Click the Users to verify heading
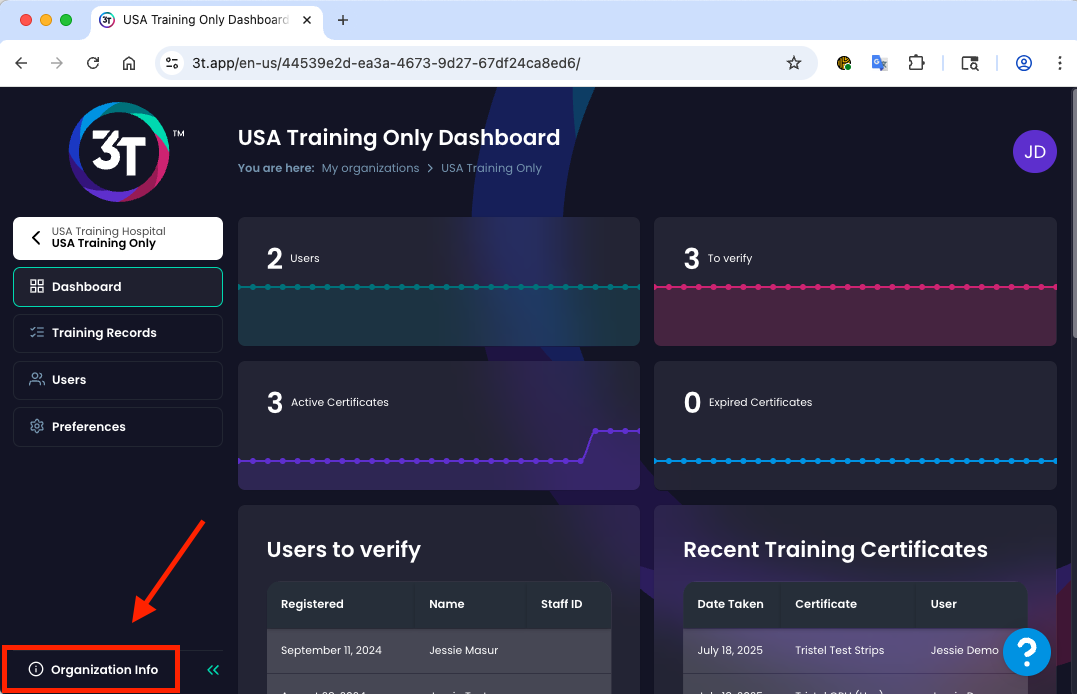The height and width of the screenshot is (694, 1077). 343,550
